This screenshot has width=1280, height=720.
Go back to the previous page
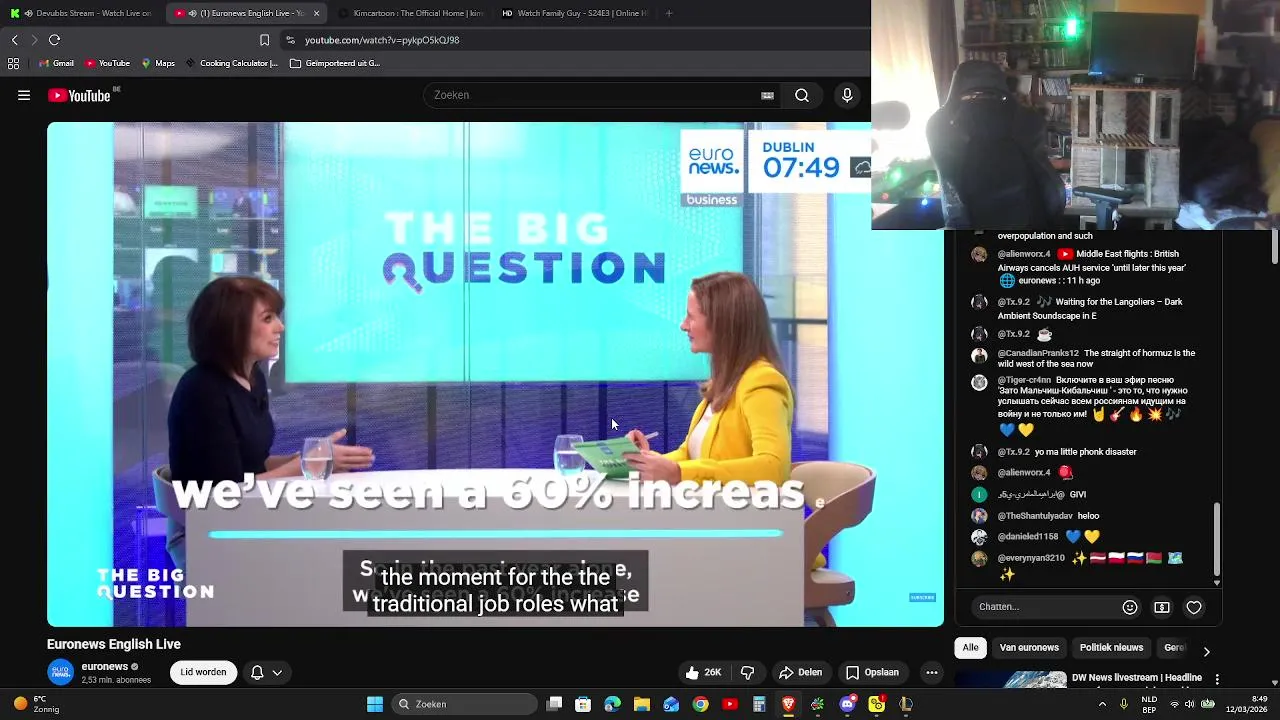click(14, 40)
